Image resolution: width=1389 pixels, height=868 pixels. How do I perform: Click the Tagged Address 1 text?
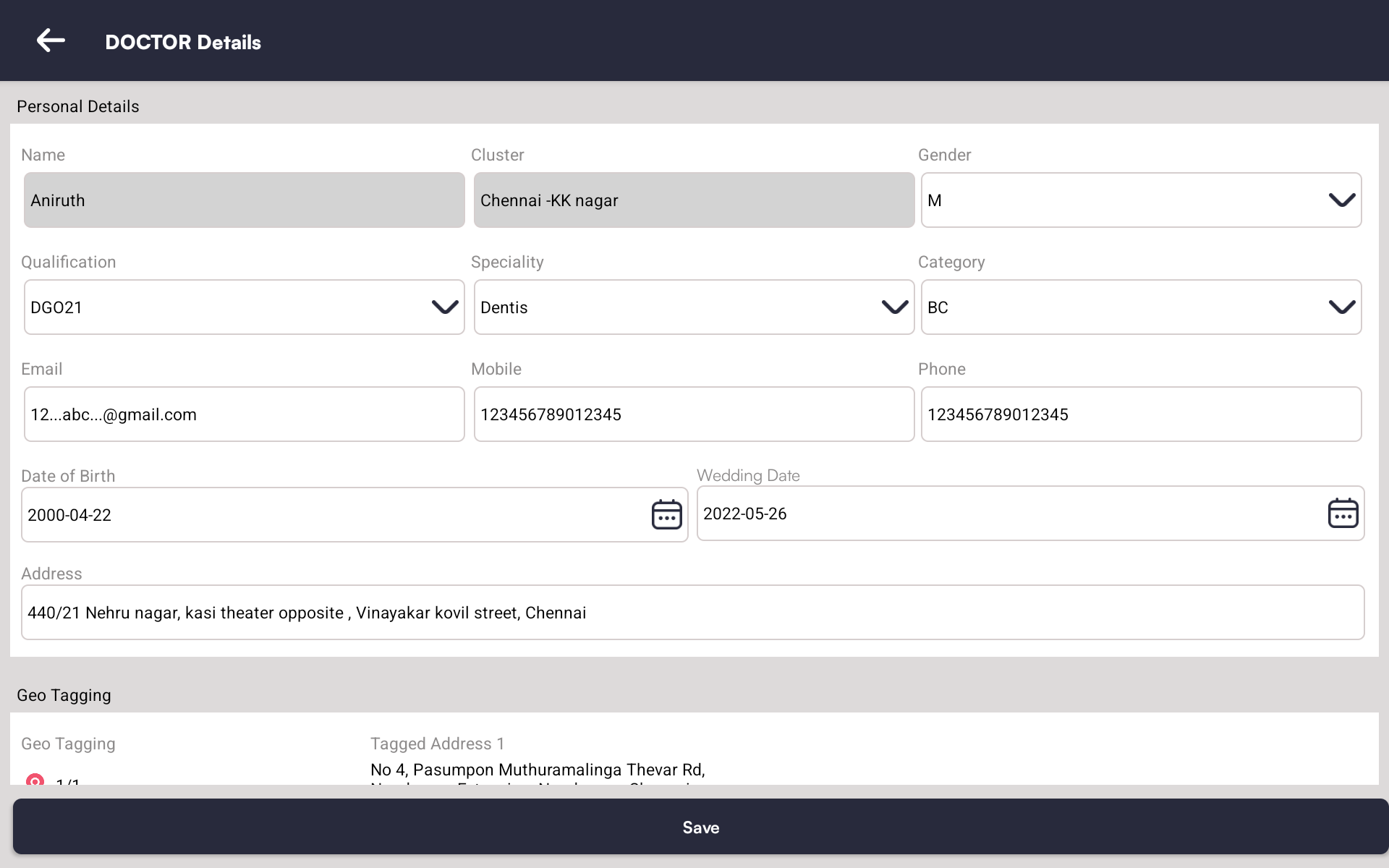(436, 744)
